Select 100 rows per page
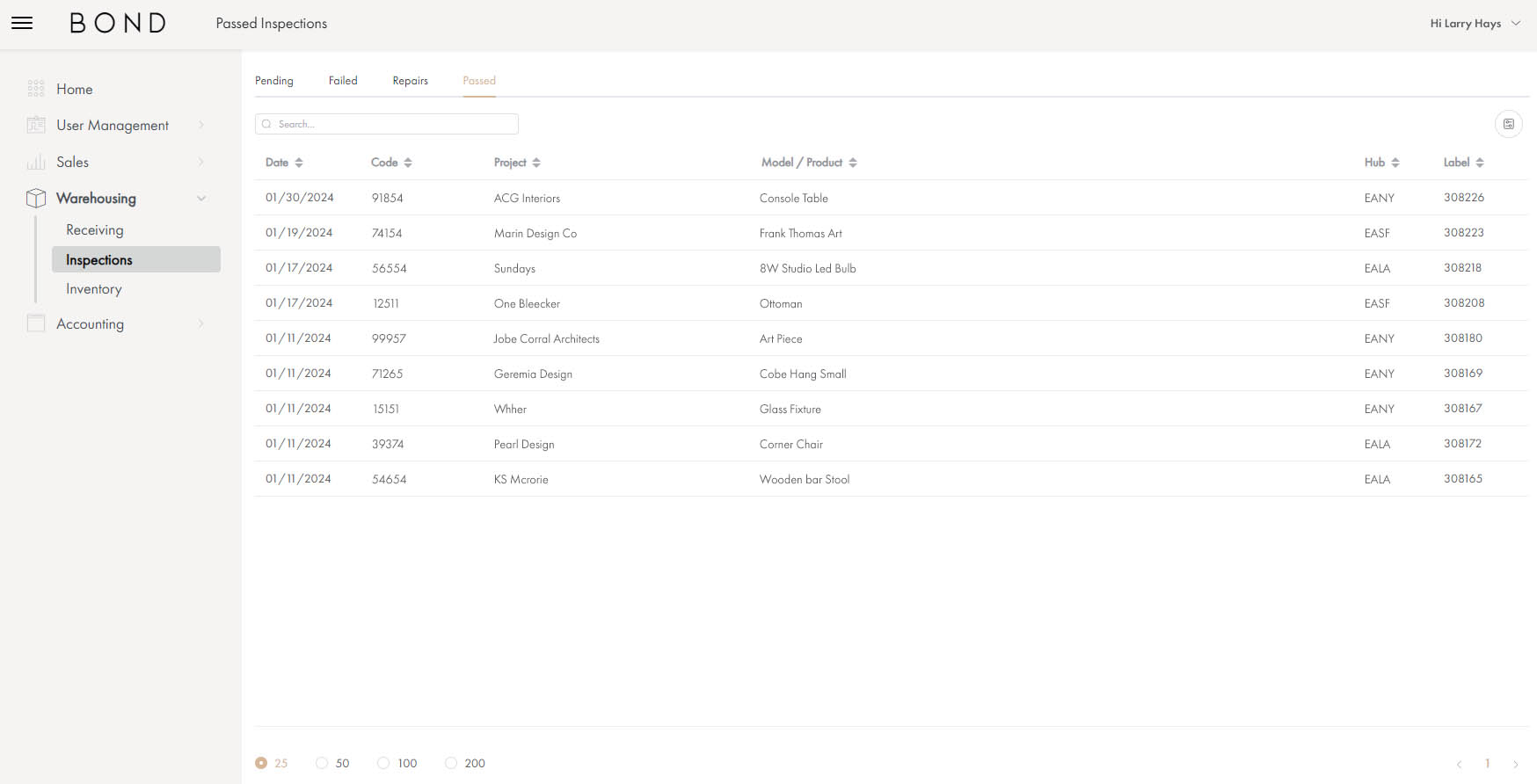This screenshot has width=1537, height=784. (383, 763)
